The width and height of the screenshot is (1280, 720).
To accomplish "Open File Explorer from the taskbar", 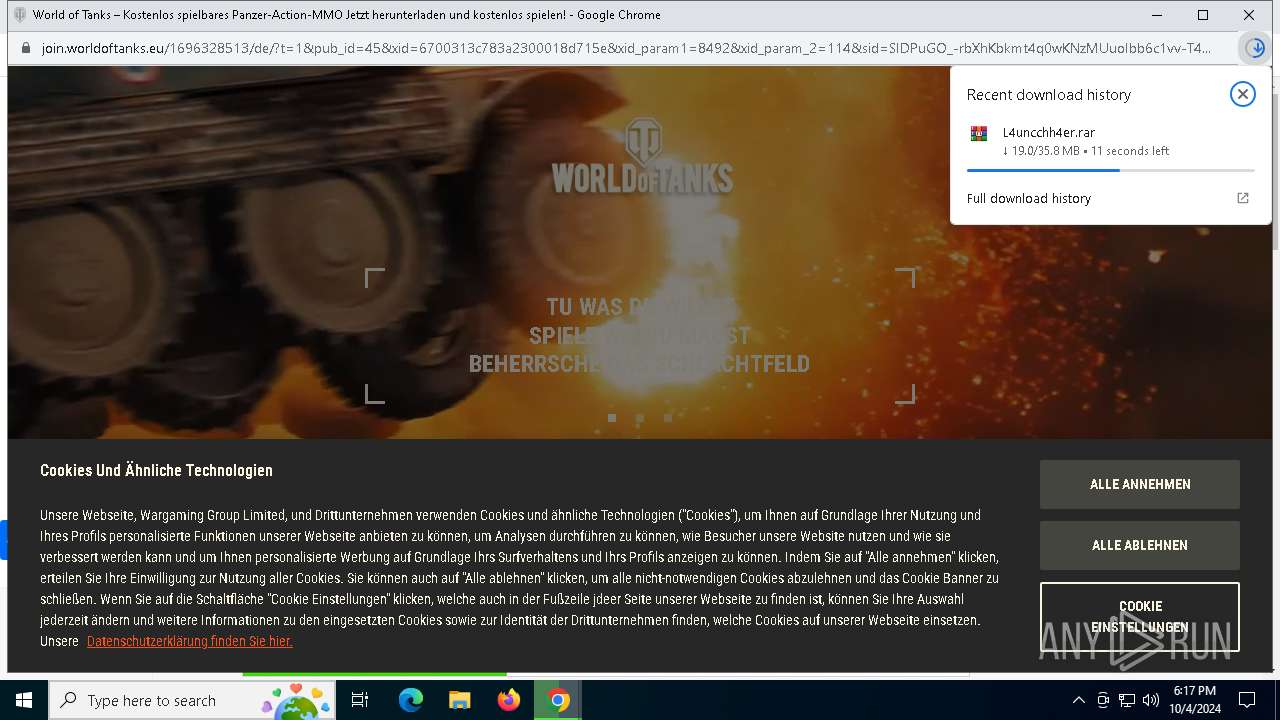I will point(459,700).
